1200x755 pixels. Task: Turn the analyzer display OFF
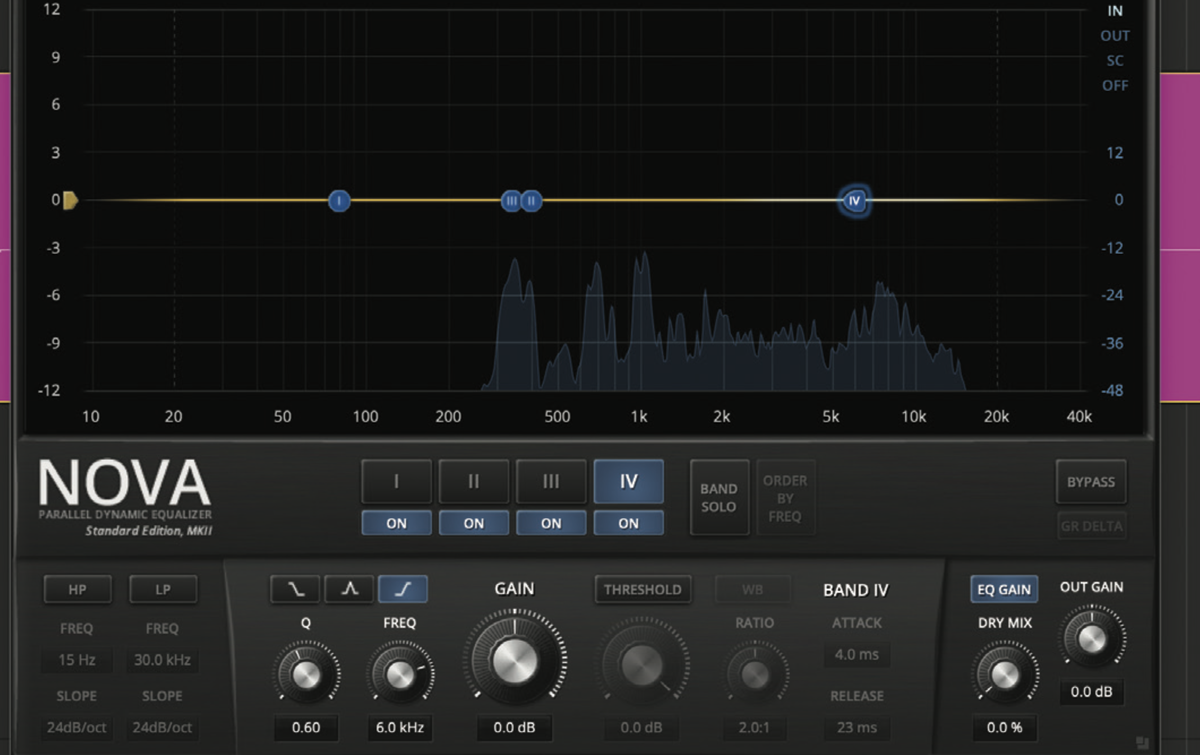[x=1114, y=85]
